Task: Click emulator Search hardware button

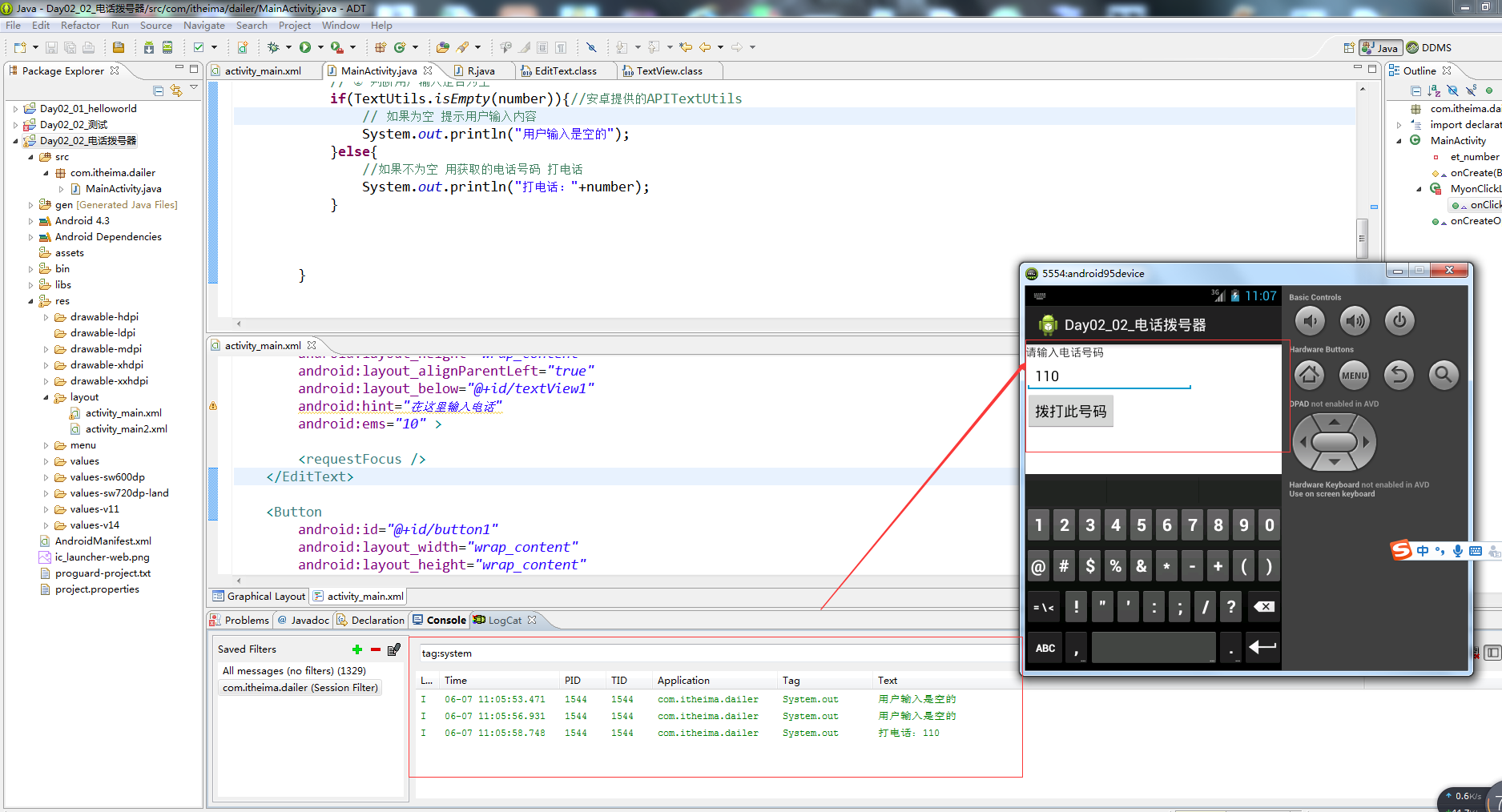Action: [x=1444, y=375]
